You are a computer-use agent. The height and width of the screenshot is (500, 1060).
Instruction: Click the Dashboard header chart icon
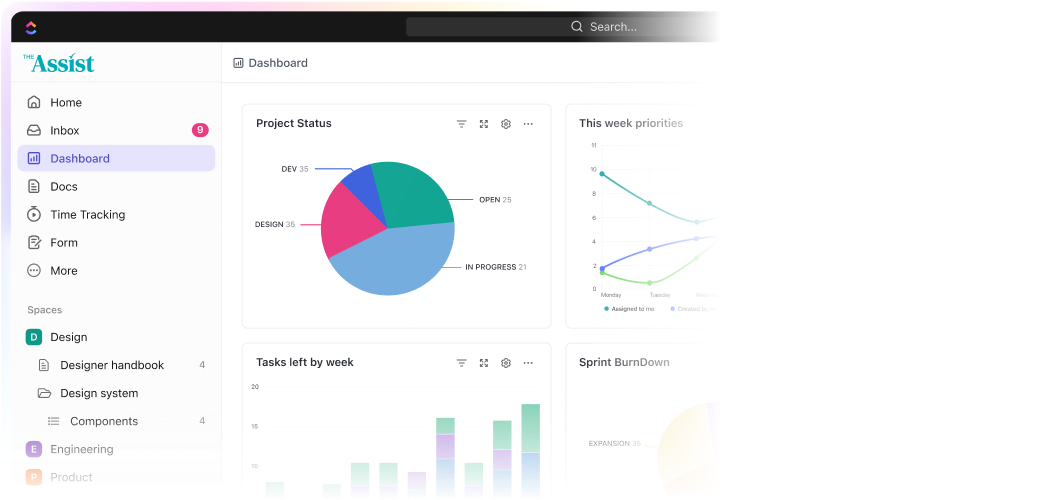pos(238,63)
